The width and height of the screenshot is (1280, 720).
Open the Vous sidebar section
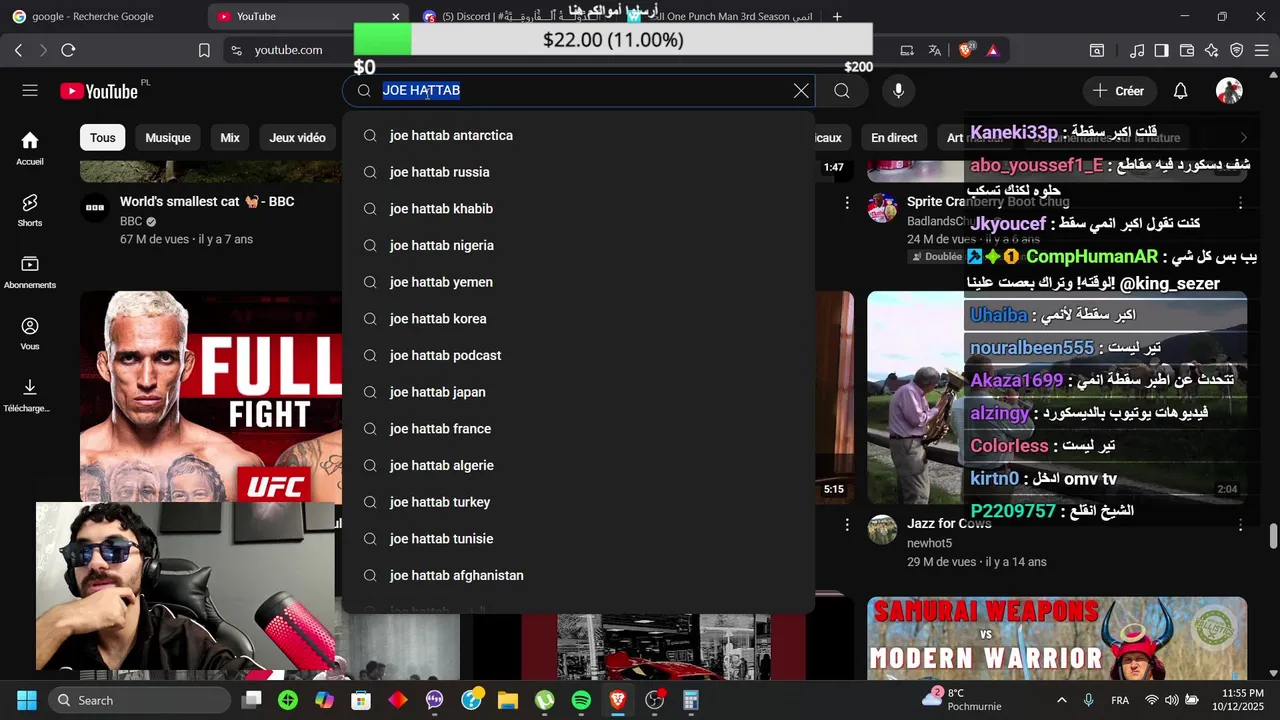[30, 334]
